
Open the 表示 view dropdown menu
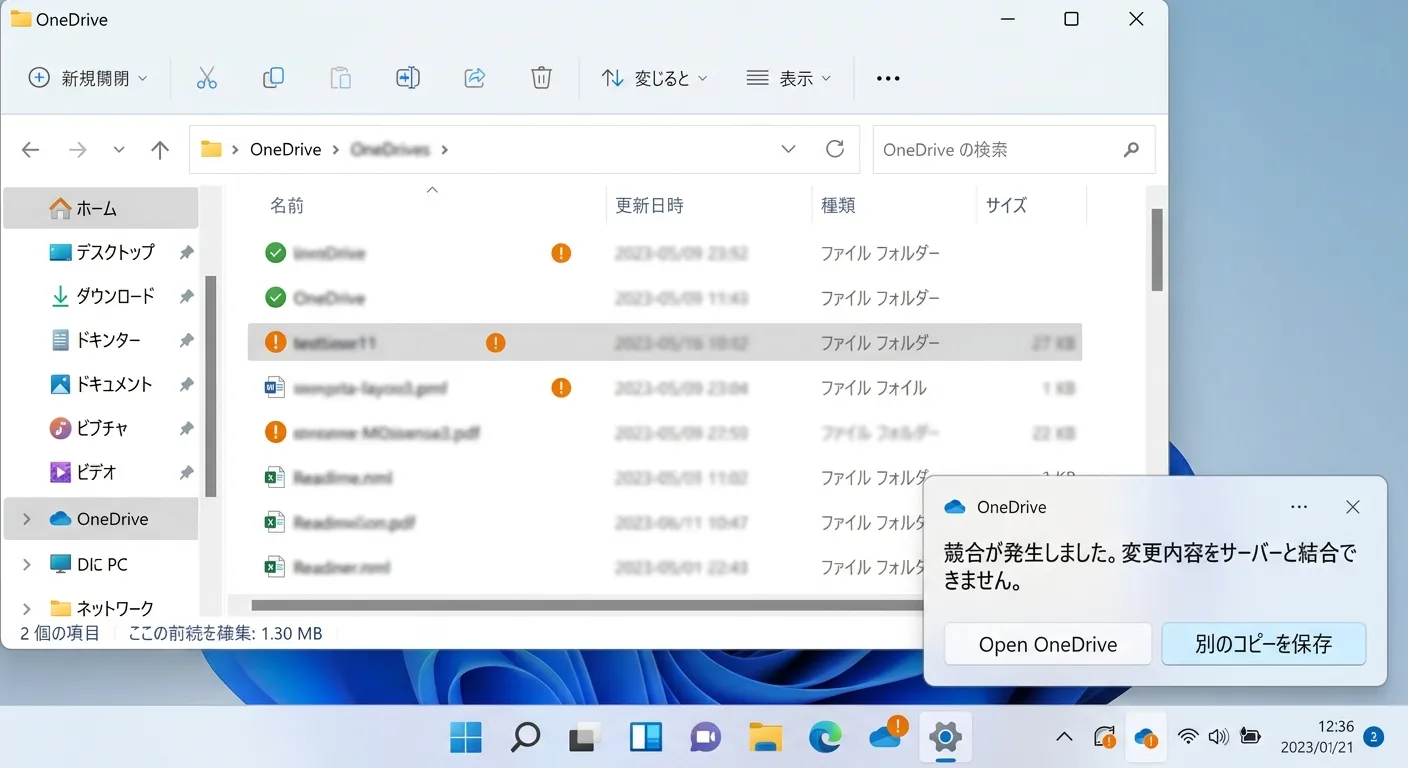[x=789, y=78]
